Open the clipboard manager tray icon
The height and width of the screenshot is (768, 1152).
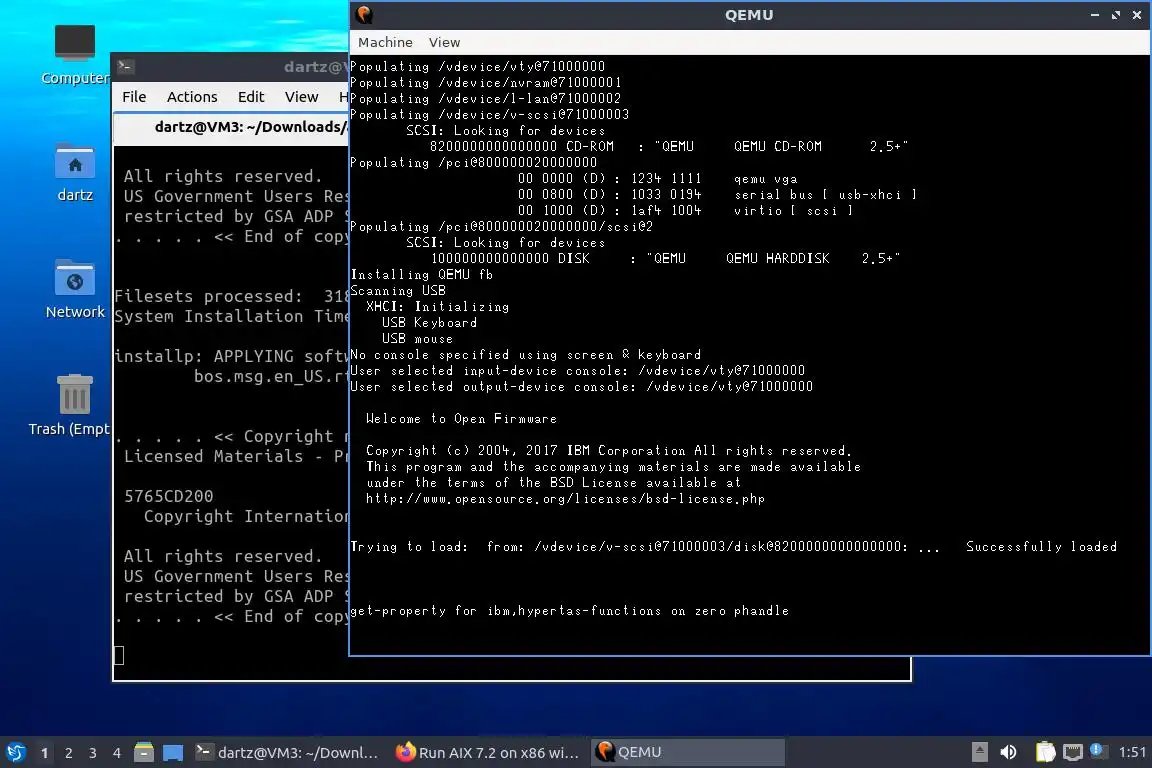coord(1045,752)
